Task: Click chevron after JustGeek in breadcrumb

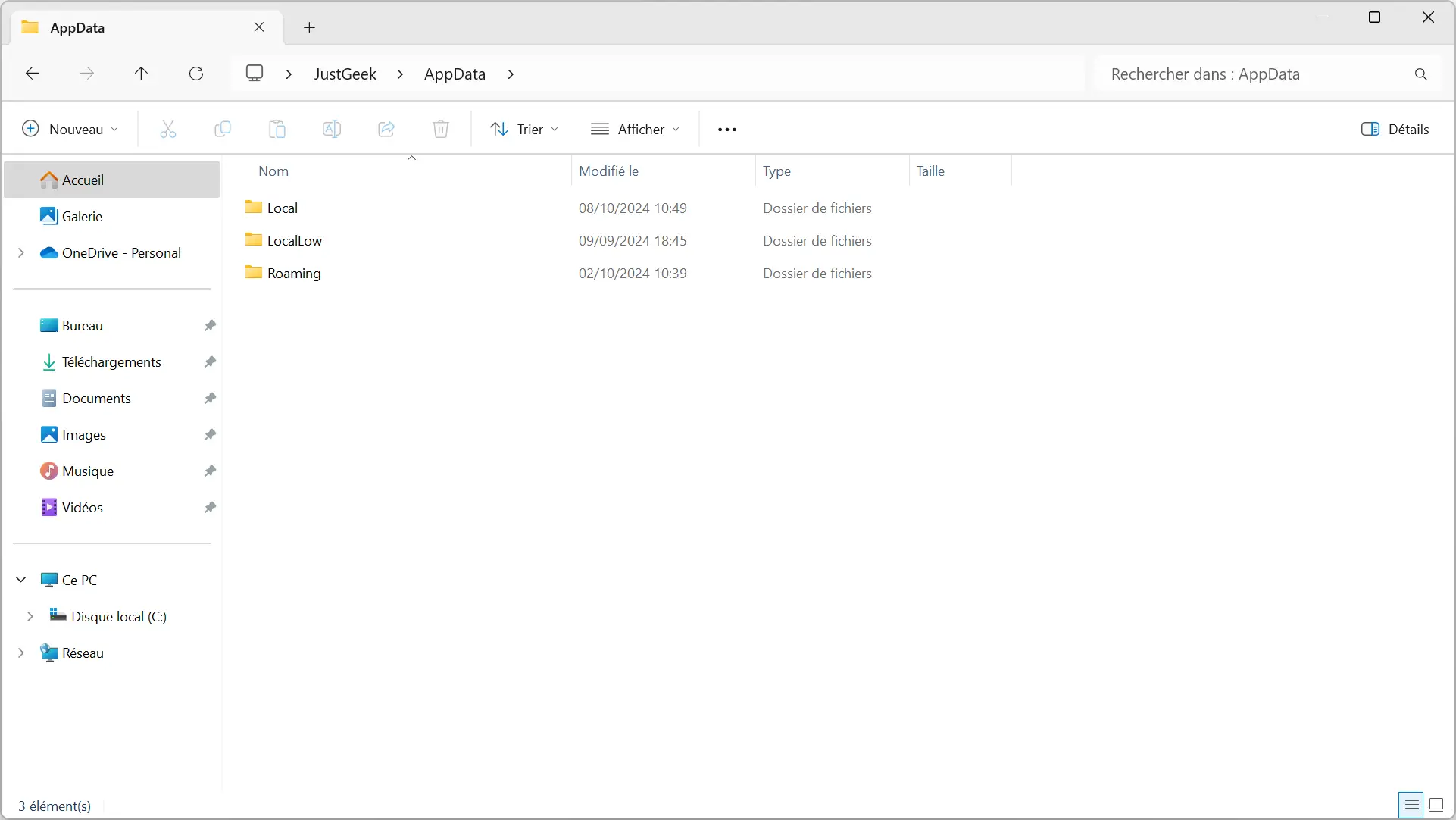Action: click(x=400, y=74)
